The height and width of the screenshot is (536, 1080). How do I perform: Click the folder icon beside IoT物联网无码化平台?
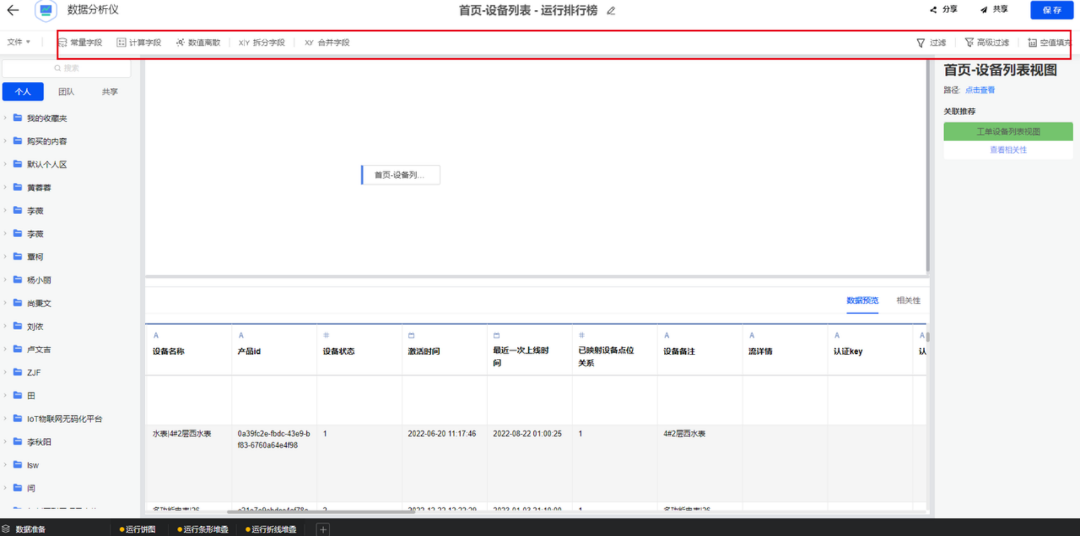pyautogui.click(x=18, y=418)
